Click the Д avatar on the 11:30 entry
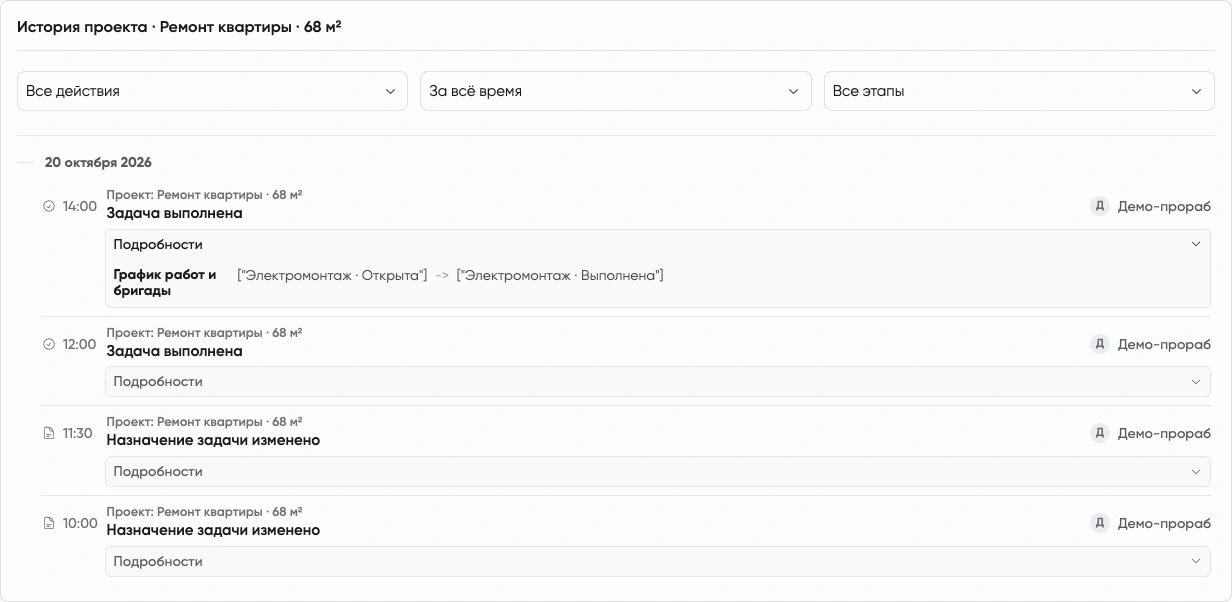This screenshot has width=1232, height=602. (1100, 434)
